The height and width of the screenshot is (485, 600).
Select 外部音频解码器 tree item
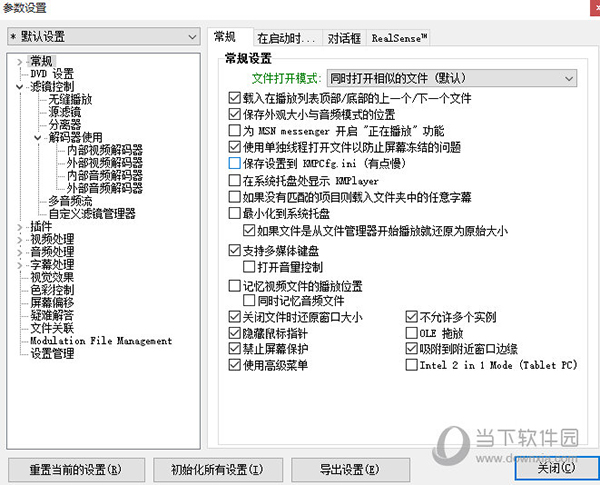pos(104,188)
